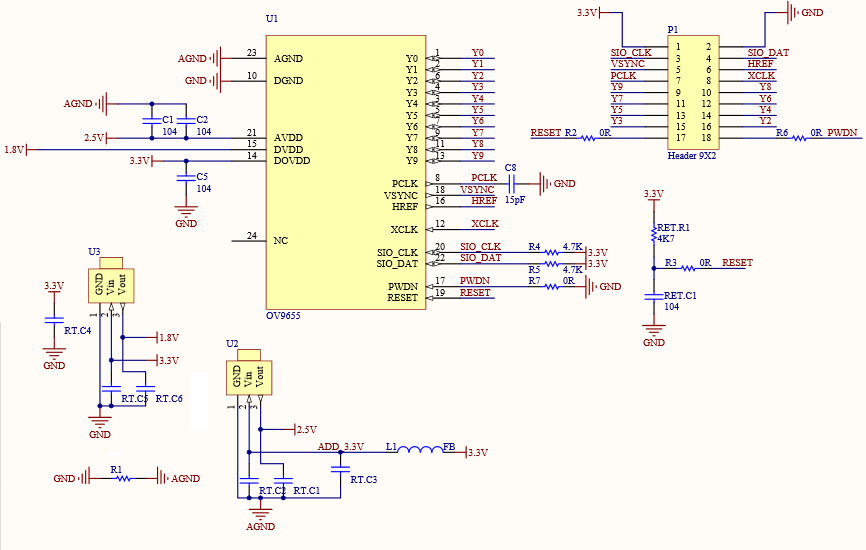Select the RT.C4 capacitor symbol
Image resolution: width=866 pixels, height=550 pixels.
click(54, 320)
